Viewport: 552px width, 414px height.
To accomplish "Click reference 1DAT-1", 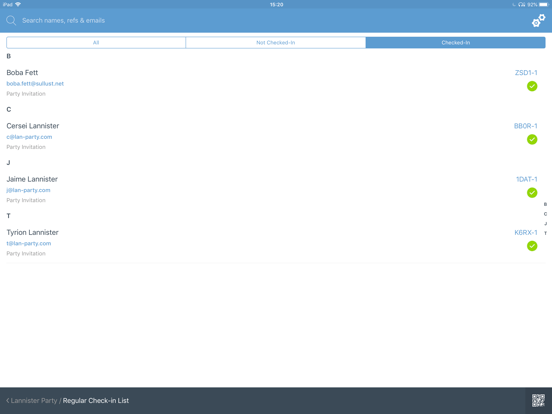I will [x=527, y=179].
